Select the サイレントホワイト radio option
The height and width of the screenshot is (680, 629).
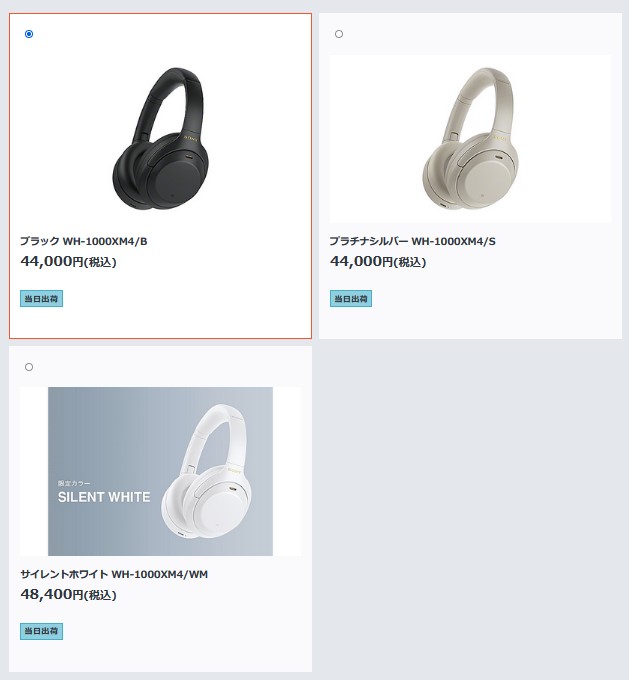pos(29,367)
